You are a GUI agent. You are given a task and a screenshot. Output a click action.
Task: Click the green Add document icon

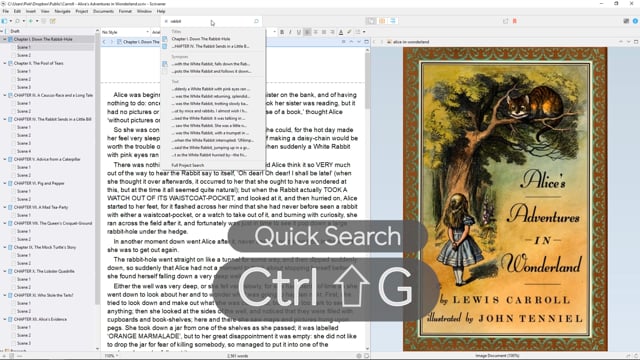click(x=31, y=21)
